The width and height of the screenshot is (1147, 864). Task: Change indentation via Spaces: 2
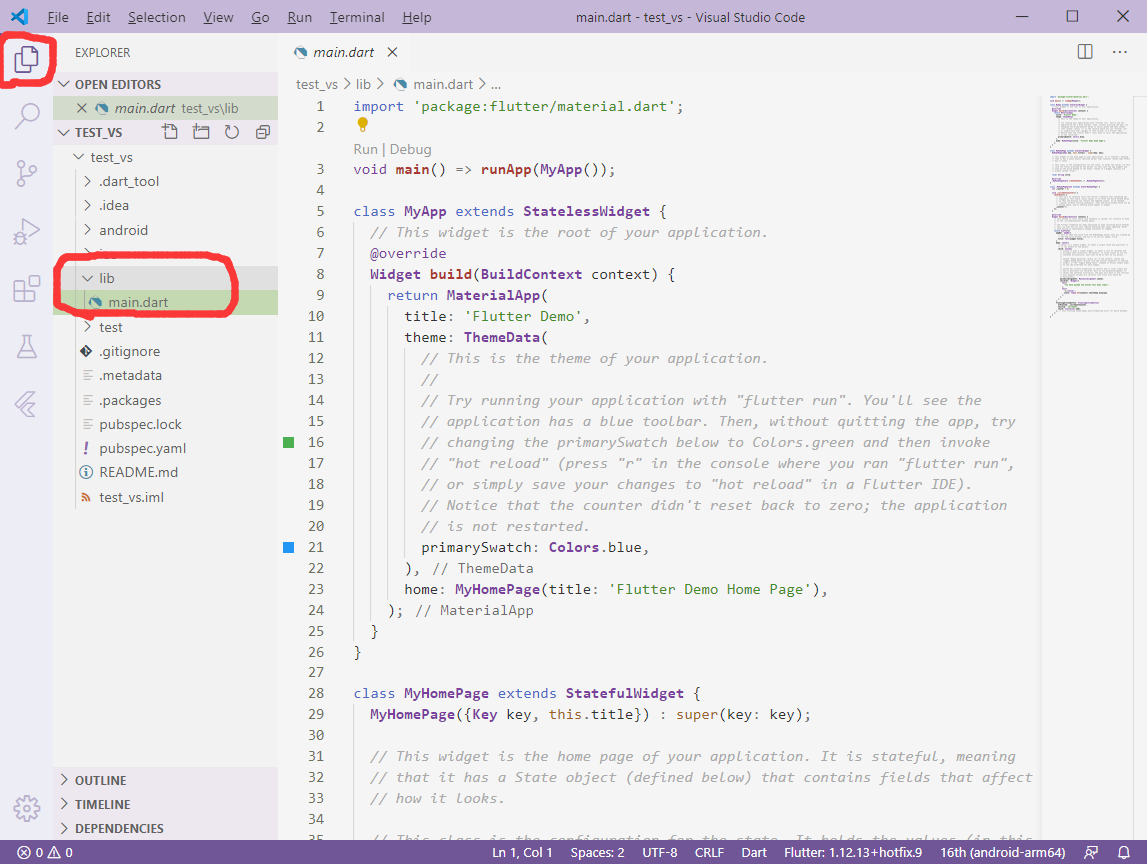coord(598,852)
